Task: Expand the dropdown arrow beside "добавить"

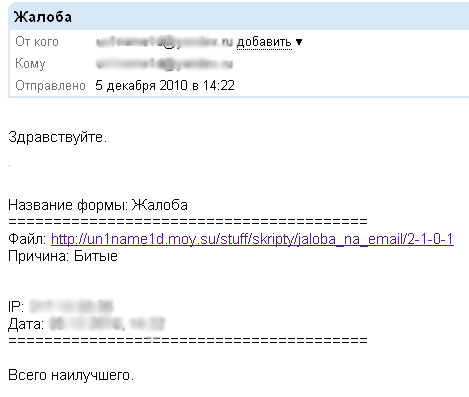Action: coord(299,42)
